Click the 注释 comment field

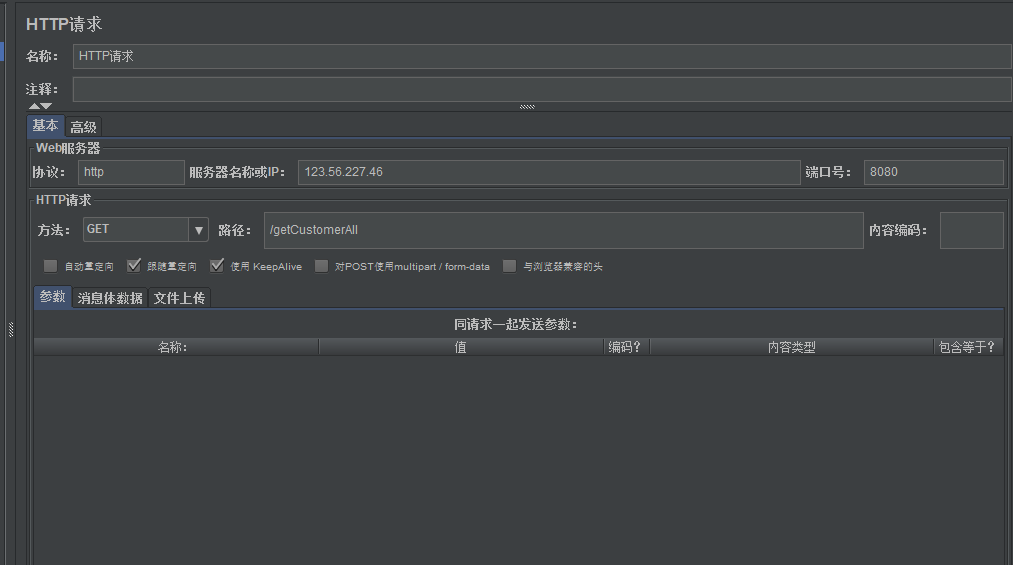click(x=541, y=89)
